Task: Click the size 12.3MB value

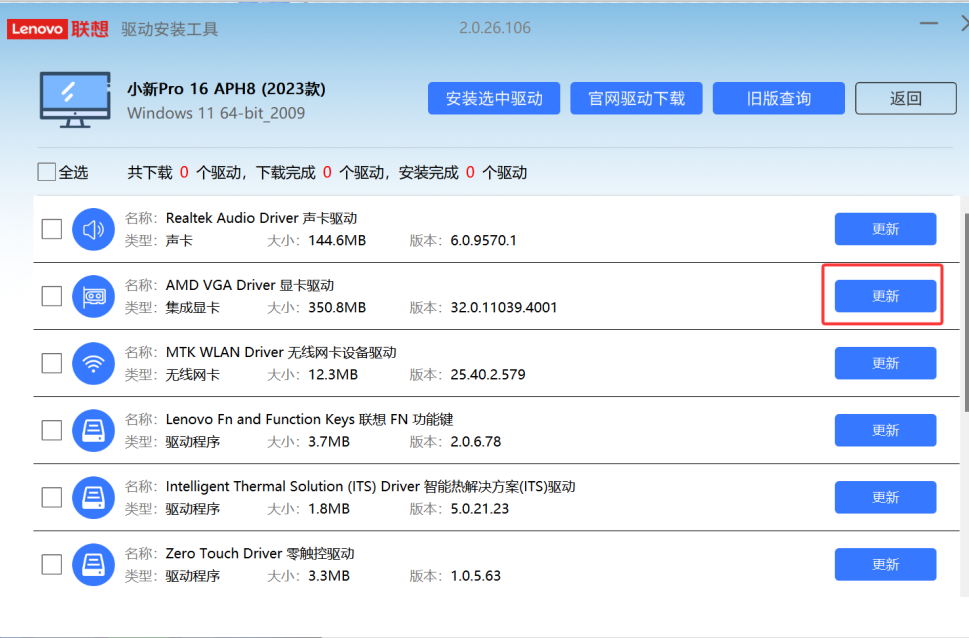Action: pos(332,375)
